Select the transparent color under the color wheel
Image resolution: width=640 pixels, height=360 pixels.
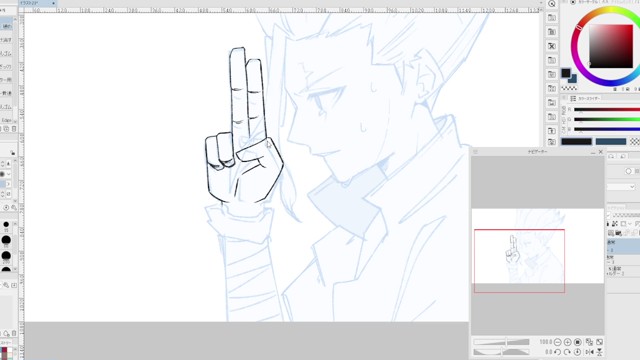(x=569, y=88)
